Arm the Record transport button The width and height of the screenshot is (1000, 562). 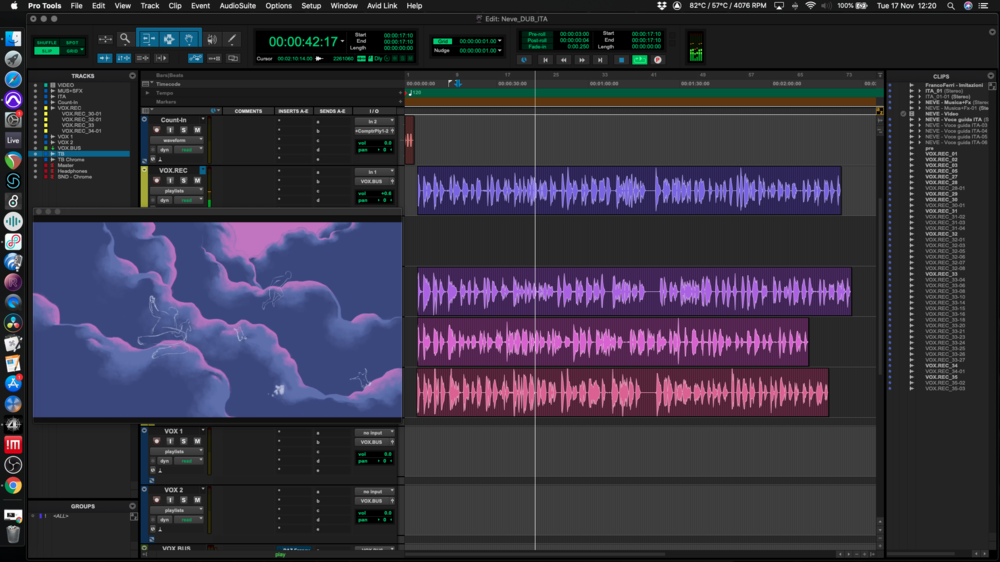click(658, 60)
